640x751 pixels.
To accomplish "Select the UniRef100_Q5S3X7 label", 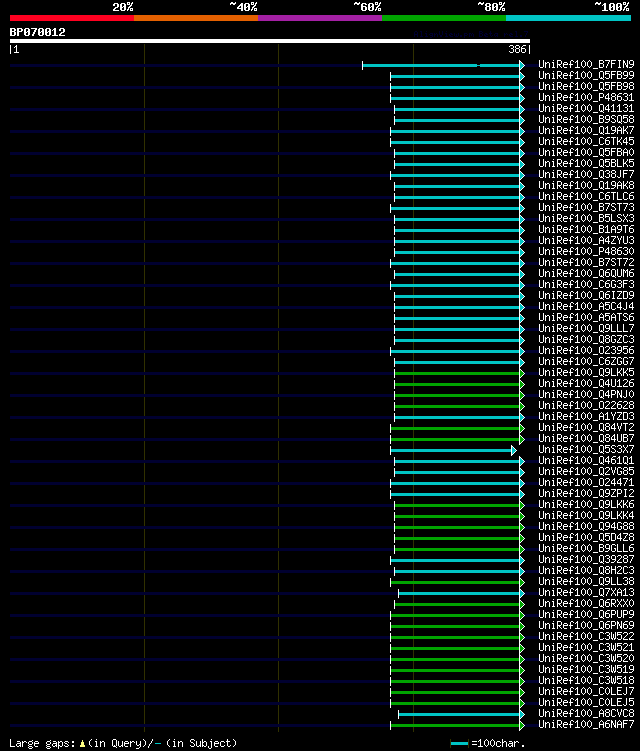I will tap(586, 450).
